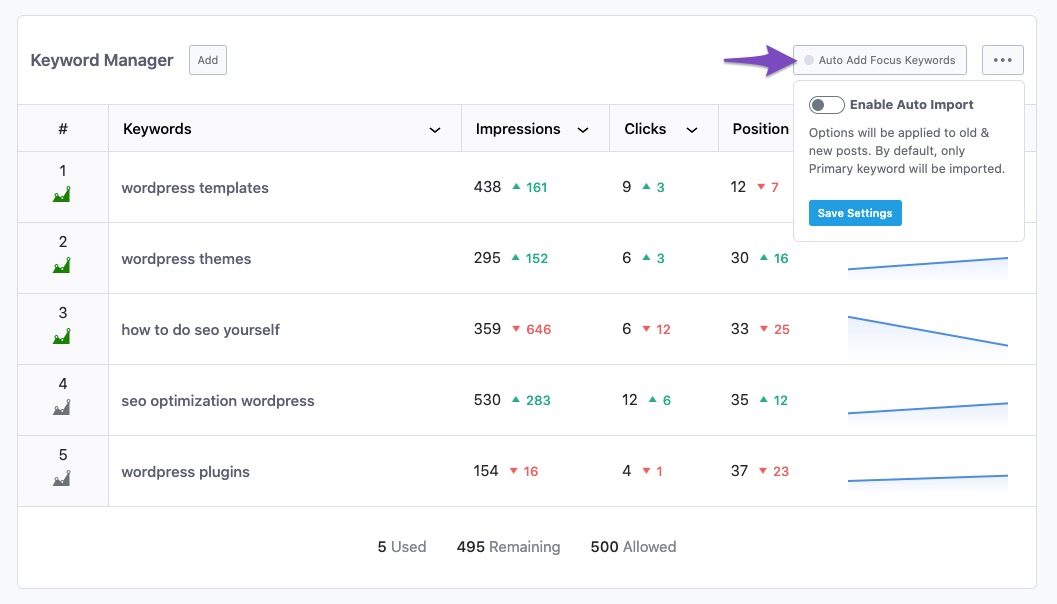Viewport: 1057px width, 604px height.
Task: Expand the Keywords column dropdown
Action: coord(435,130)
